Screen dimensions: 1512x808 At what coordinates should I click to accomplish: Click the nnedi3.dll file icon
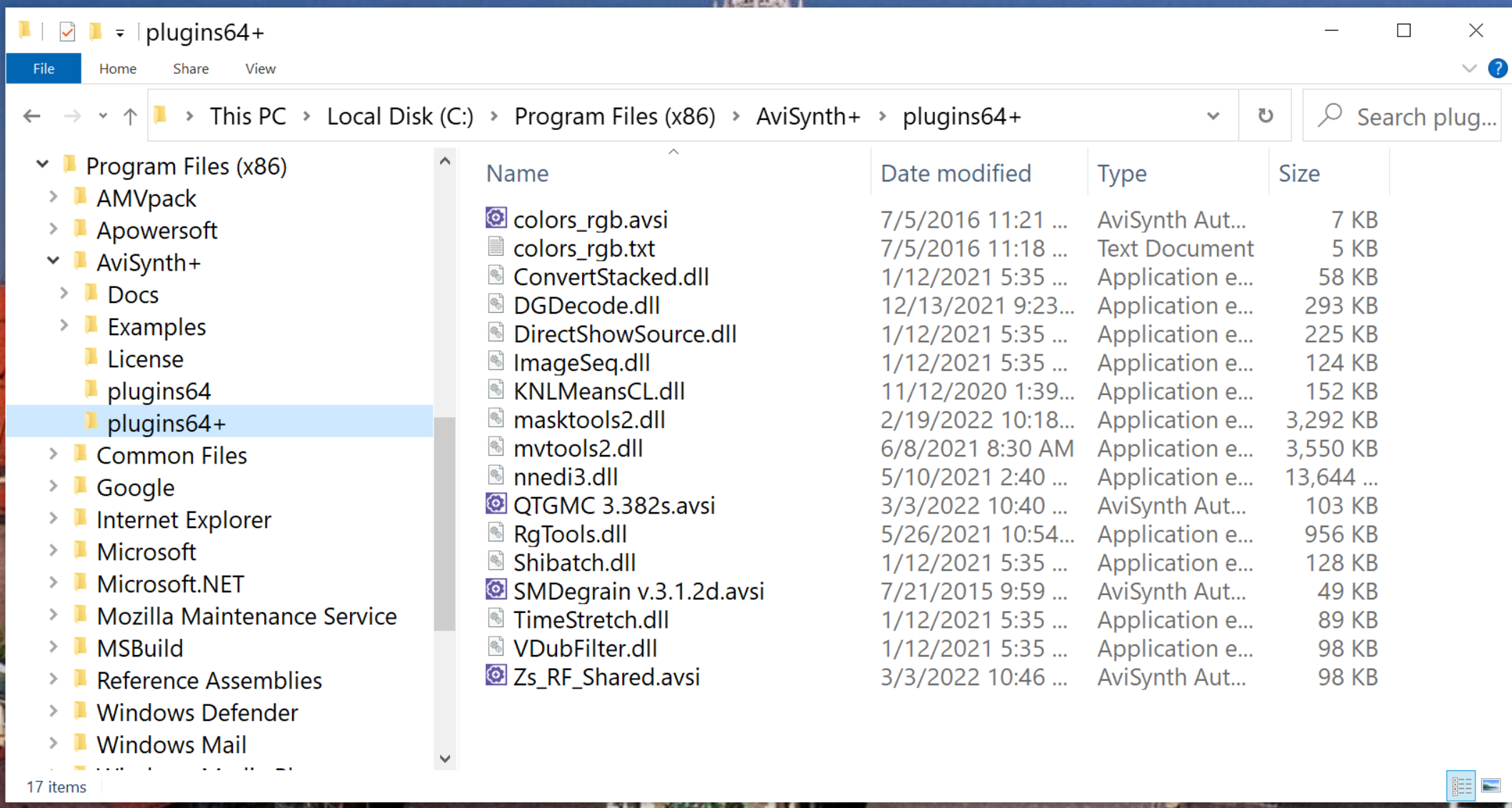pos(496,475)
